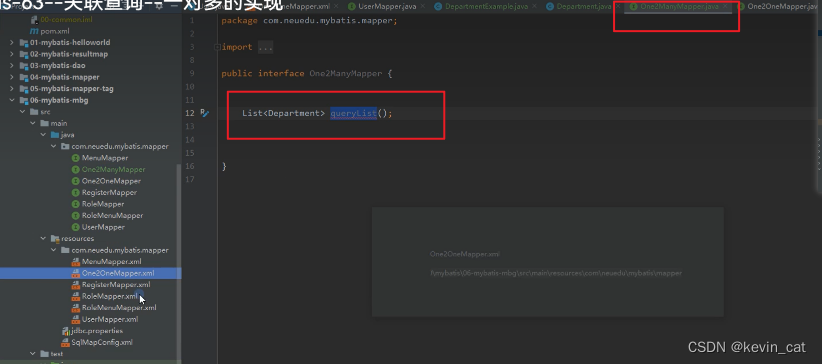The width and height of the screenshot is (822, 364).
Task: Click the XML icon beside SqlMapConfig.xml
Action: 66,342
